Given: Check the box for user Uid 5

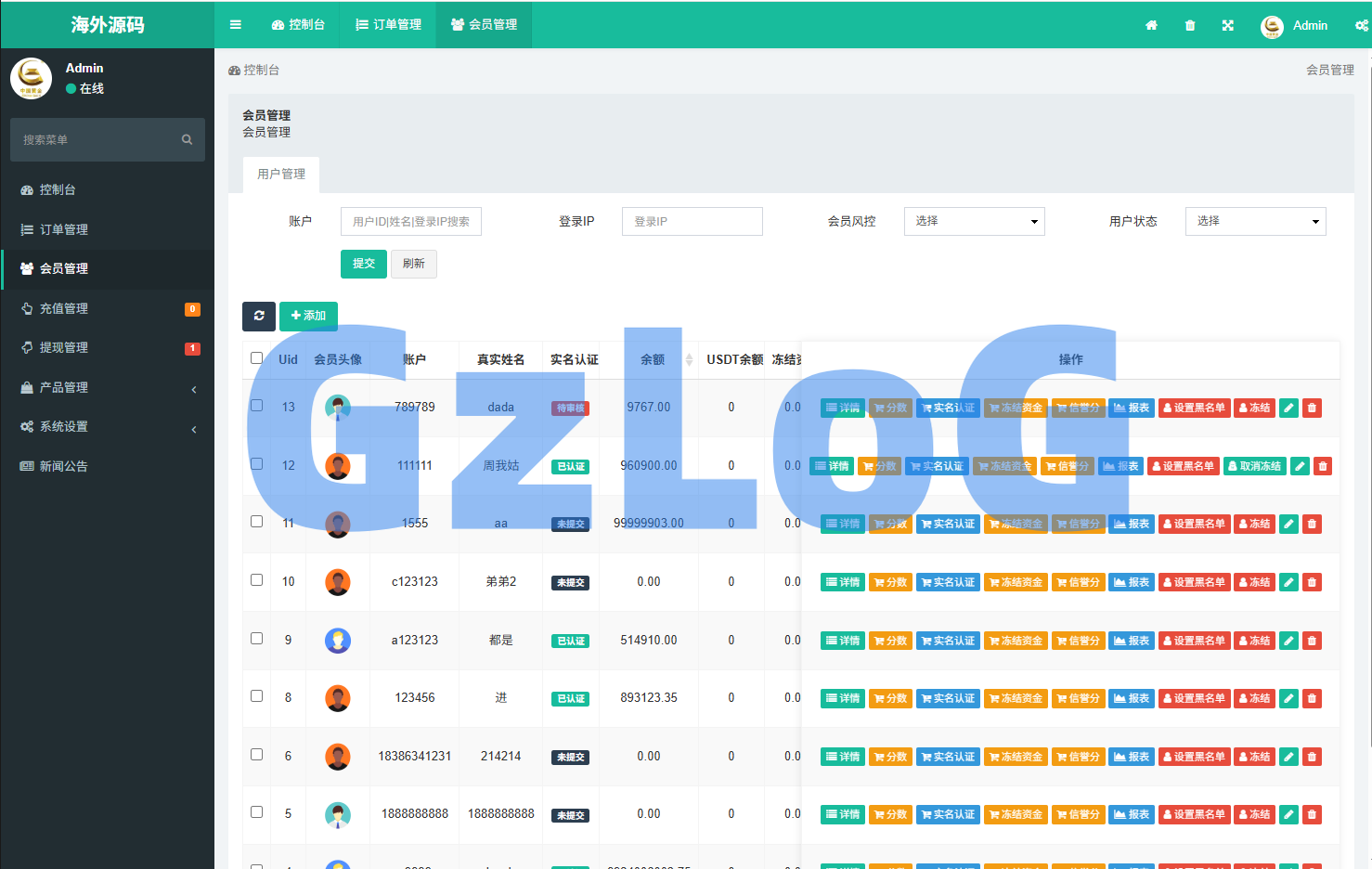Looking at the screenshot, I should pos(256,811).
